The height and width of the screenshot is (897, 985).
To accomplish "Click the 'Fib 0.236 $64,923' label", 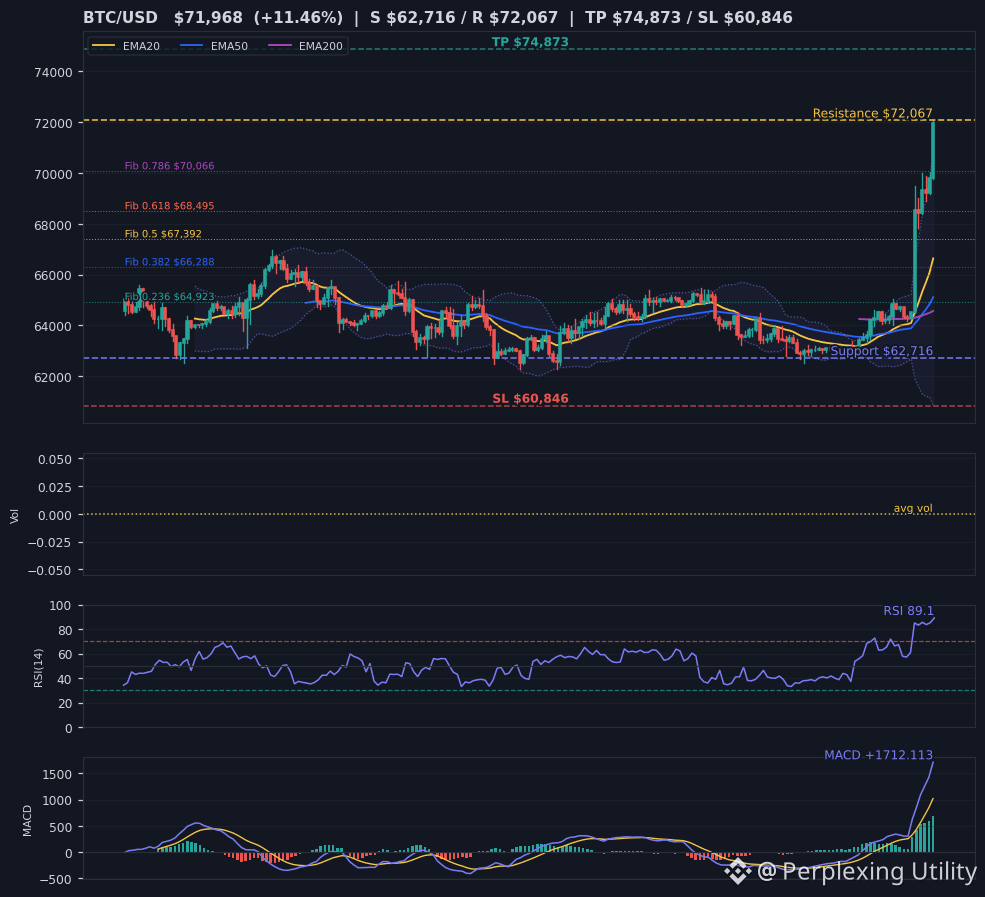I will point(170,296).
